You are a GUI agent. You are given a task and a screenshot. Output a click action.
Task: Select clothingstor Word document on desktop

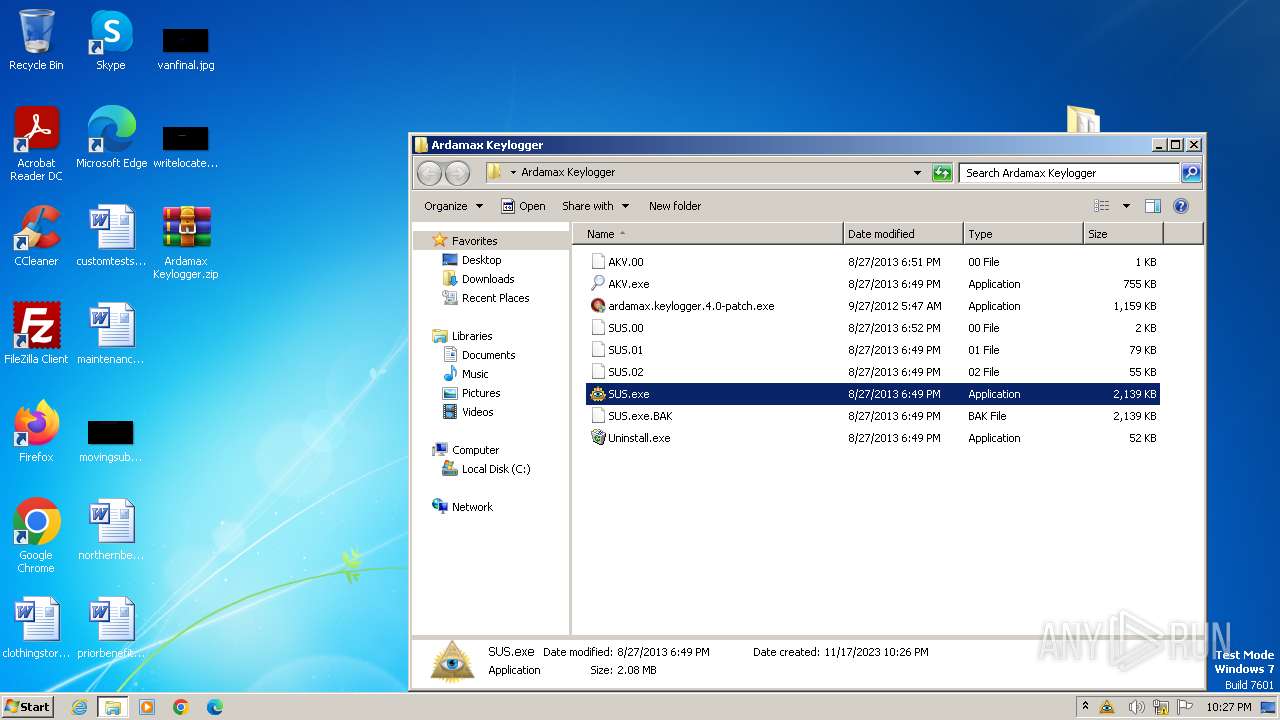click(x=36, y=628)
